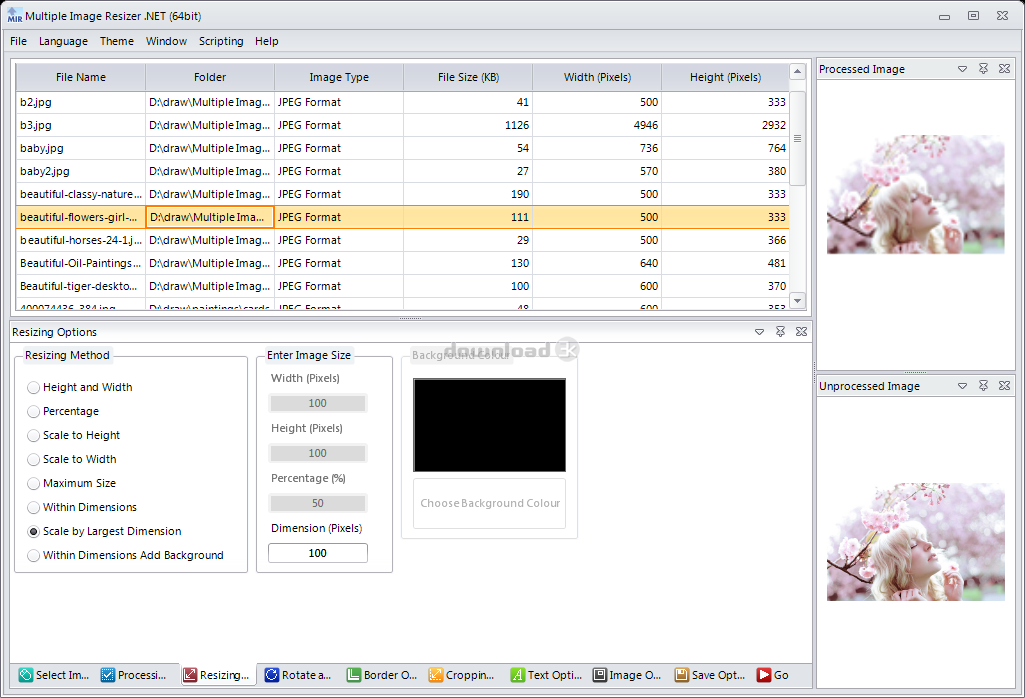
Task: Sort list by File Size (KB) column
Action: pos(468,77)
